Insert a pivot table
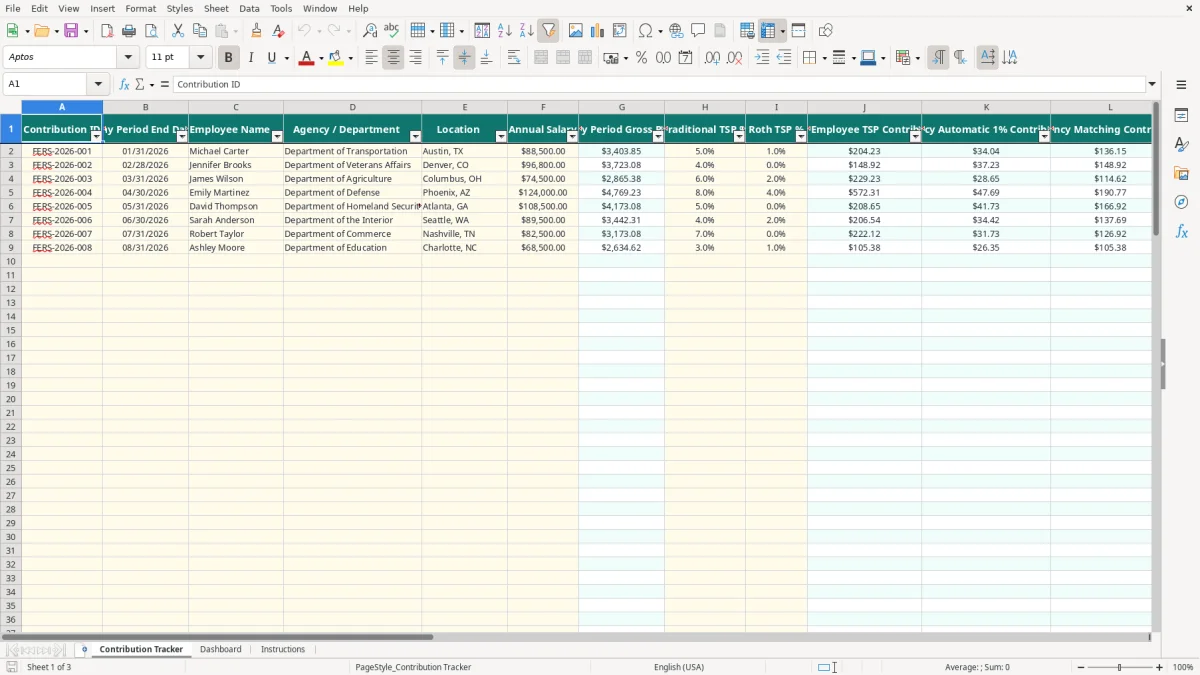 tap(619, 31)
